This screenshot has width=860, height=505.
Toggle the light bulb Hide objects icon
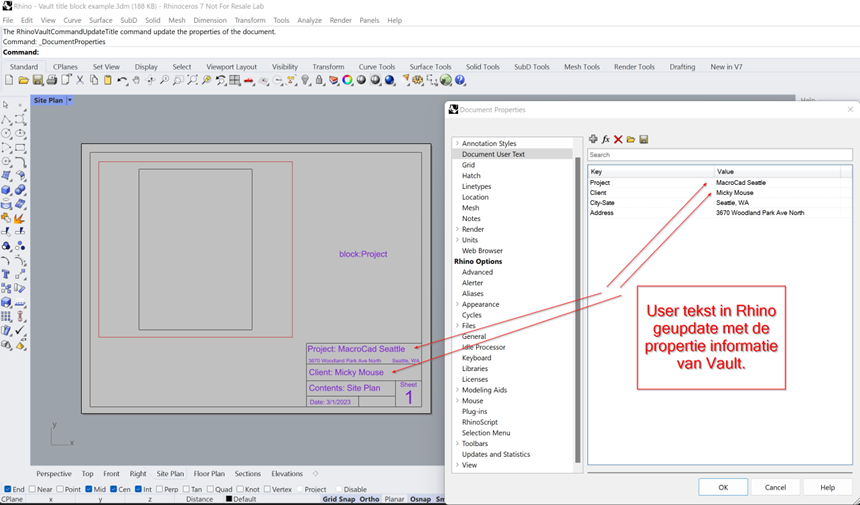305,80
